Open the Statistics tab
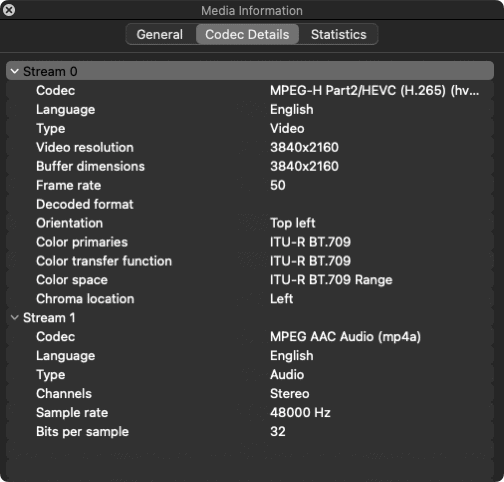The height and width of the screenshot is (482, 504). (338, 34)
